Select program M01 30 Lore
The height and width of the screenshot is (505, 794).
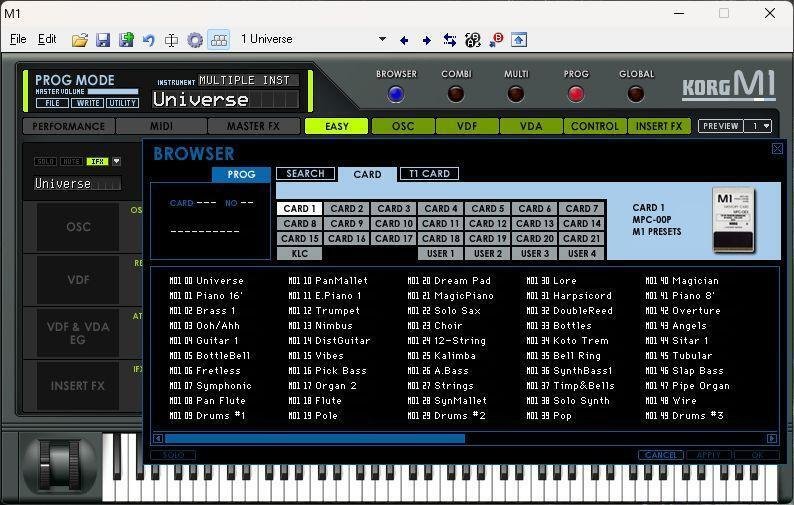coord(551,281)
